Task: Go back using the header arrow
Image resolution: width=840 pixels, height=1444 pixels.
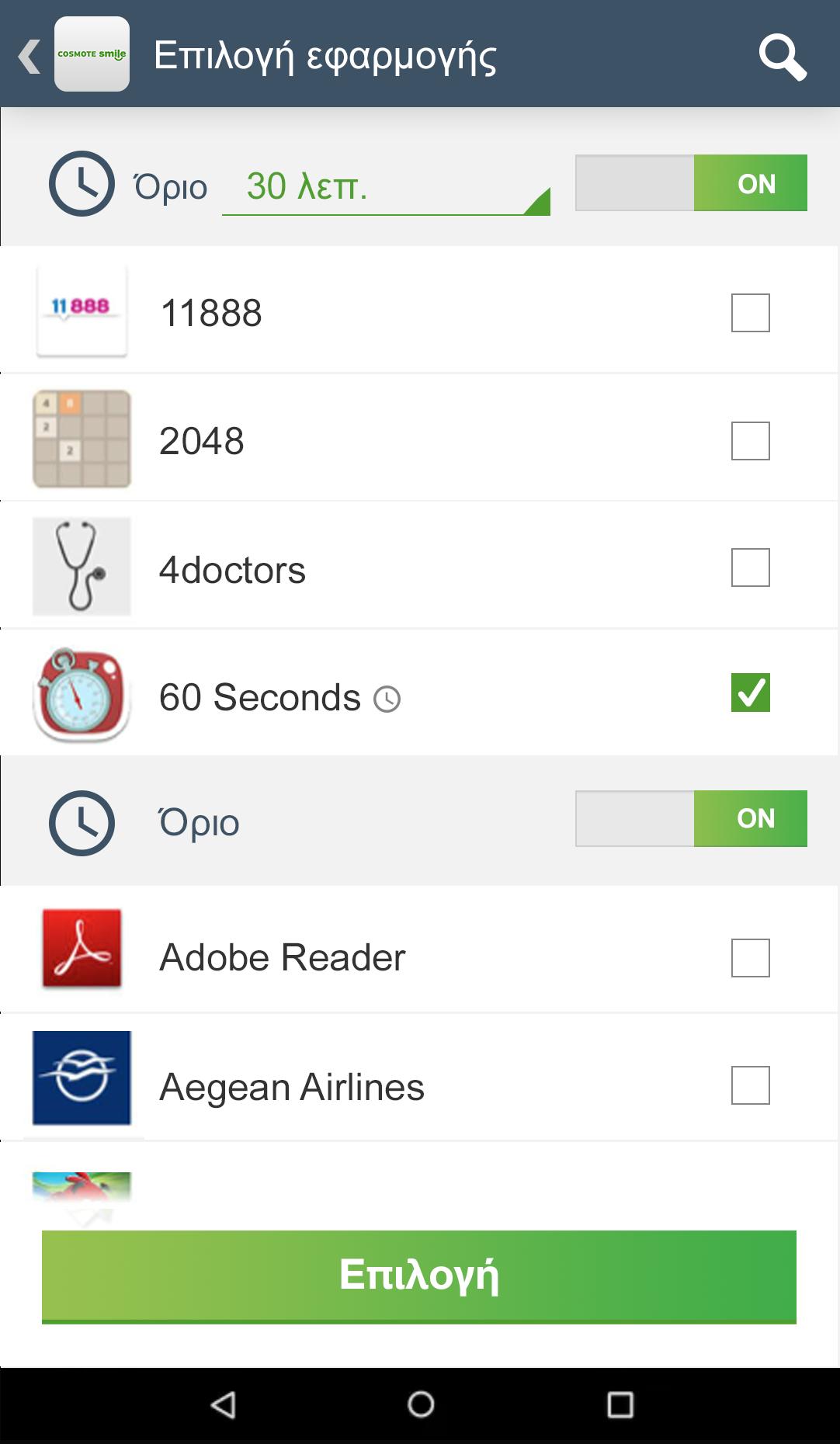Action: [x=29, y=56]
